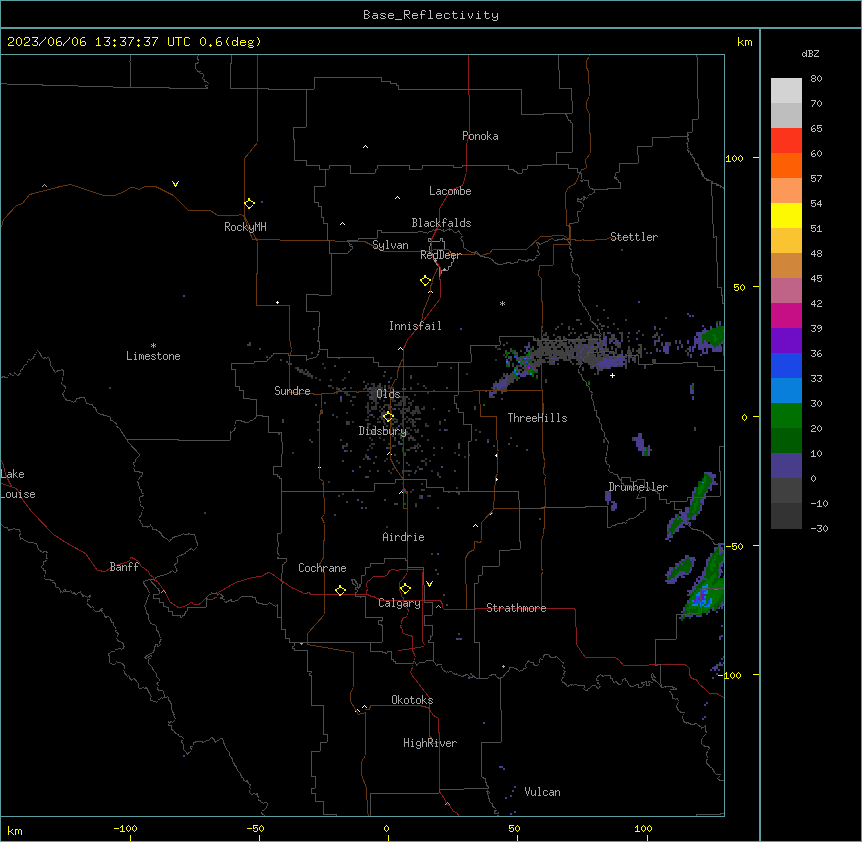Select the Innisfail label
The height and width of the screenshot is (842, 862).
(415, 326)
